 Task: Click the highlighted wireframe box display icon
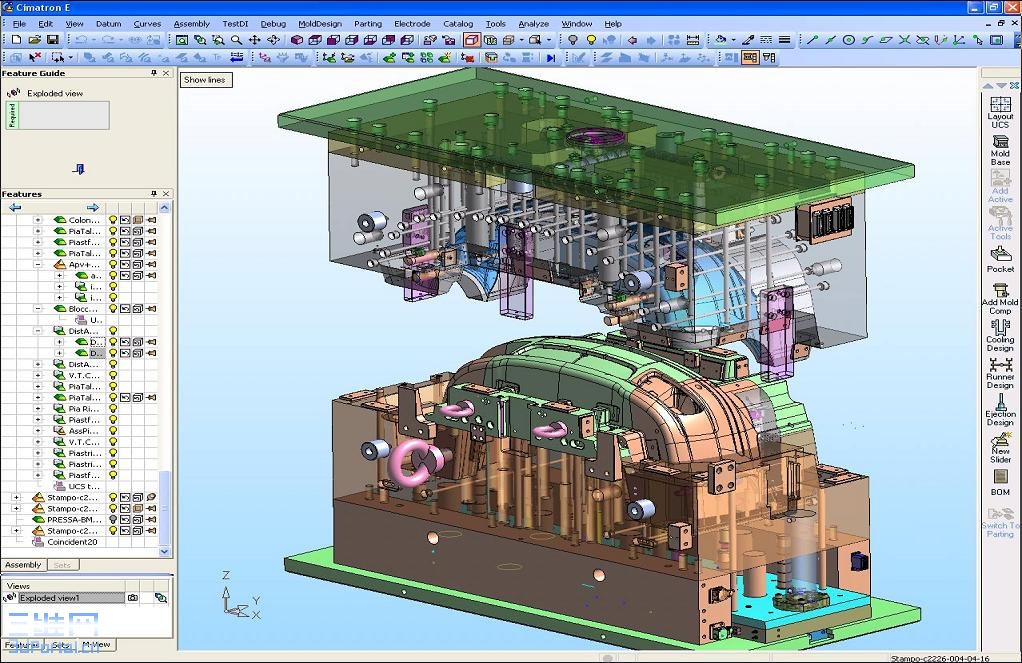[x=471, y=40]
